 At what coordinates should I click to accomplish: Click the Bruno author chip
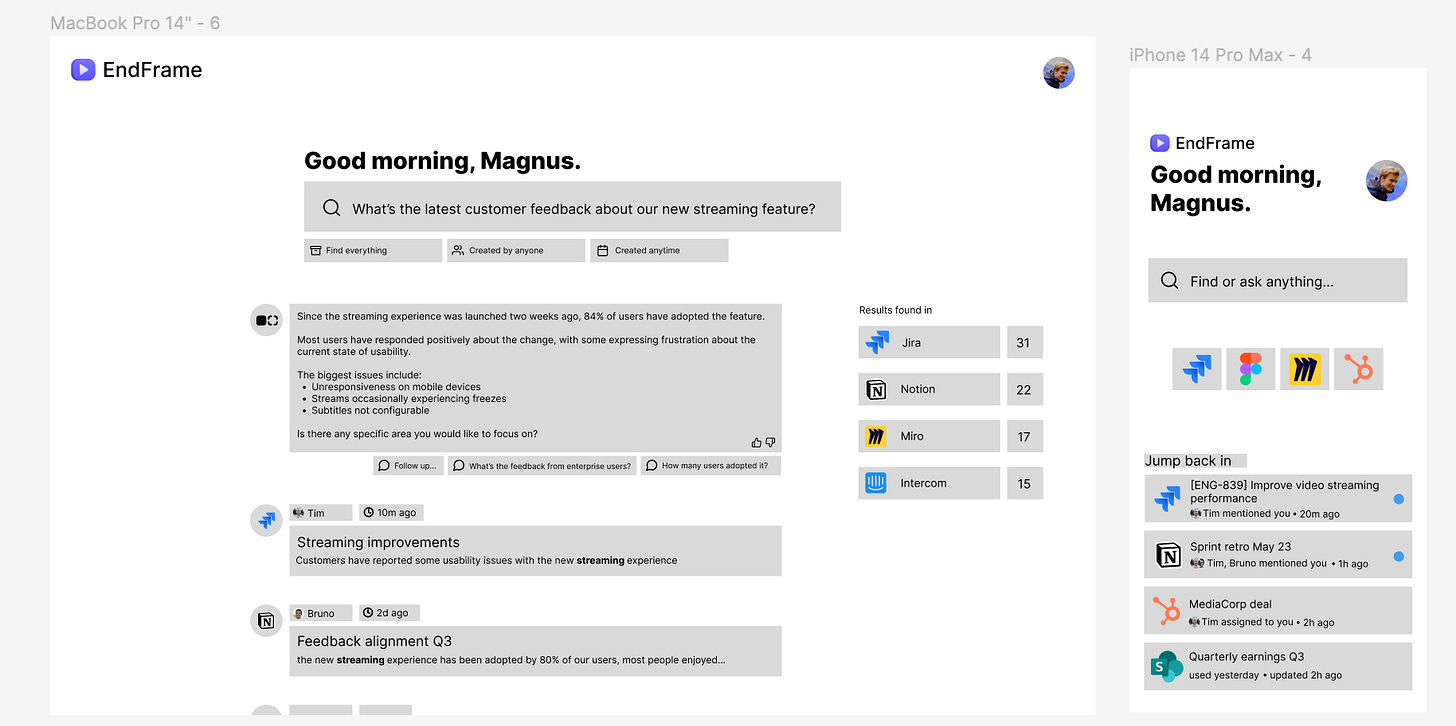pyautogui.click(x=321, y=613)
